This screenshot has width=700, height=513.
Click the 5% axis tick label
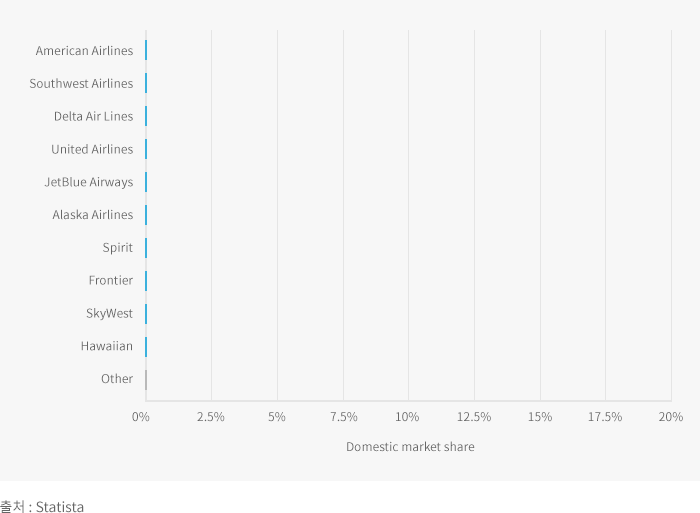277,417
